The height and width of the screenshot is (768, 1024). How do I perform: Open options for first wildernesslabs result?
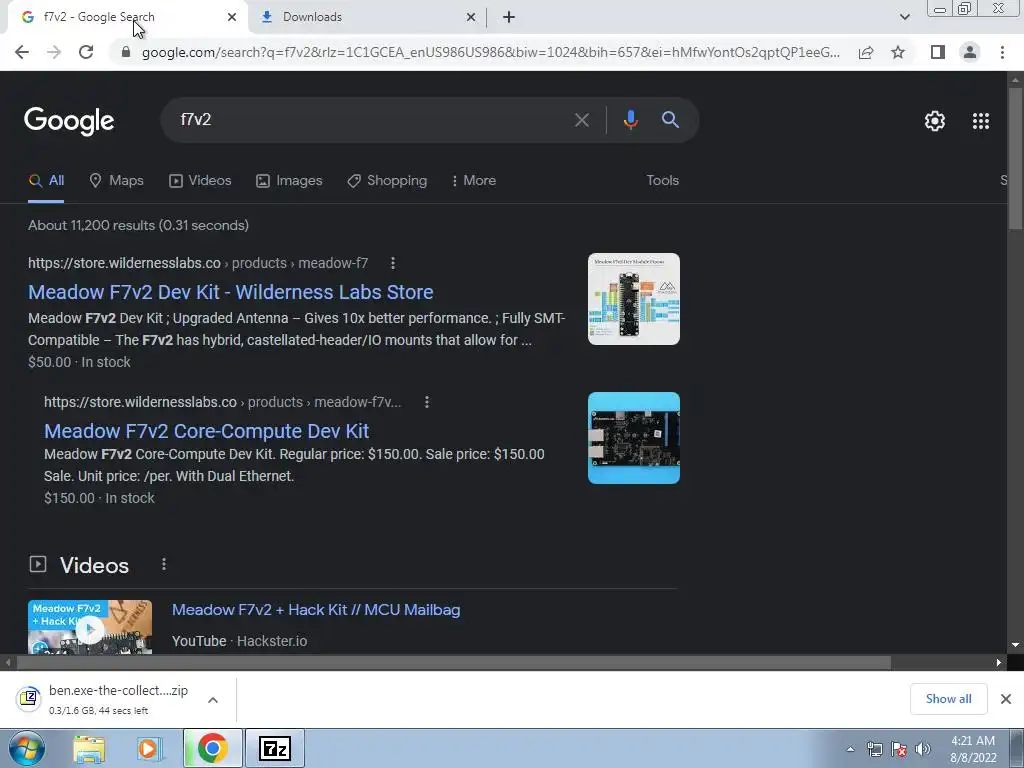(392, 263)
